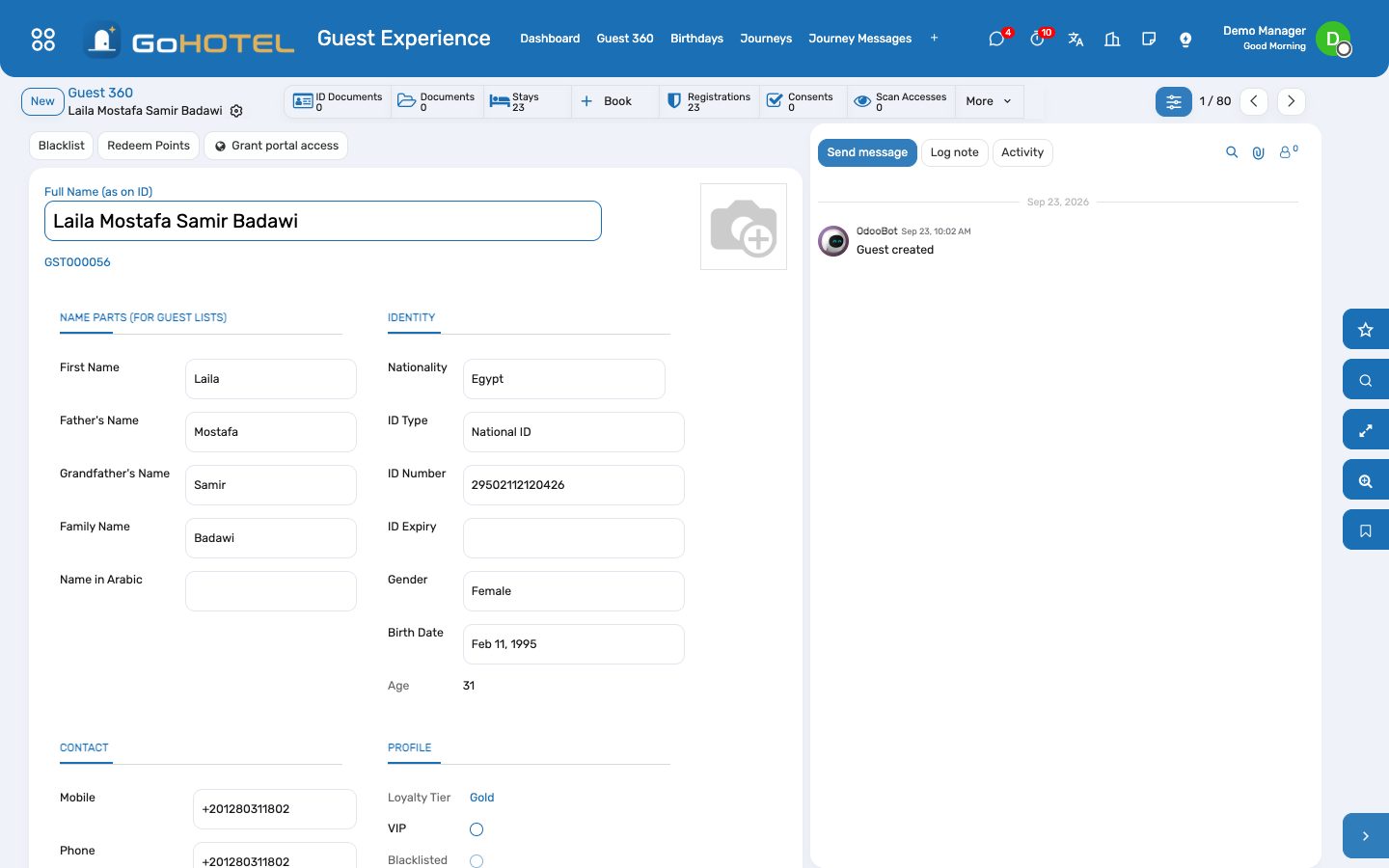Click the company building icon
Image resolution: width=1389 pixels, height=868 pixels.
(x=1112, y=39)
